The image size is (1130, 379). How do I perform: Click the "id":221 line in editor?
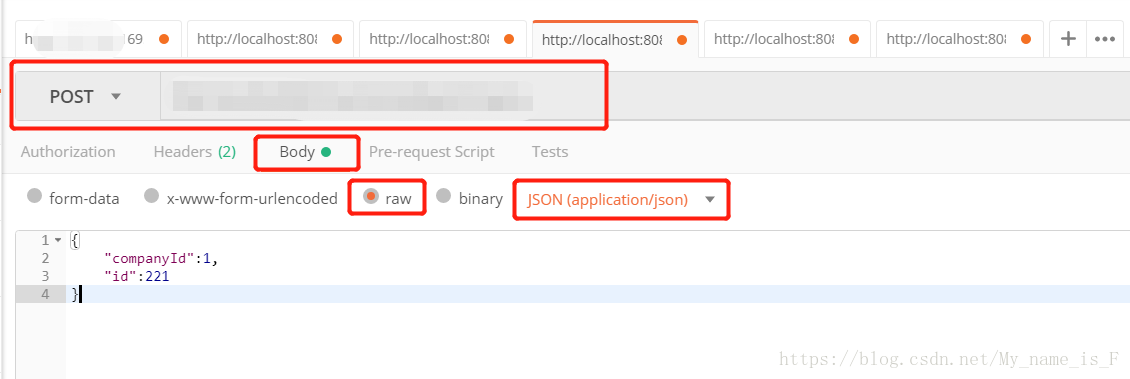[x=137, y=276]
